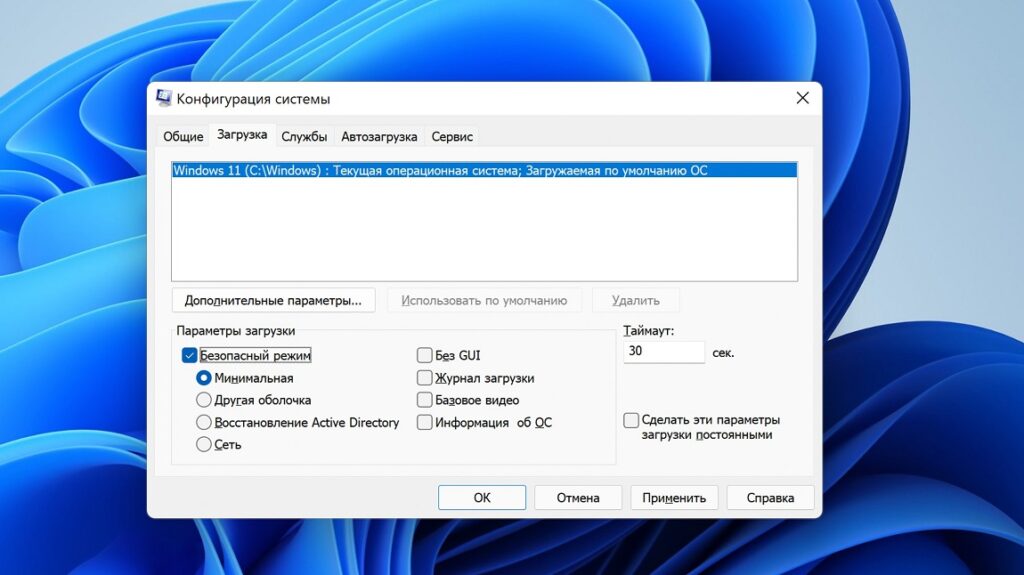This screenshot has width=1024, height=575.
Task: Click the Отмена button
Action: pos(578,497)
